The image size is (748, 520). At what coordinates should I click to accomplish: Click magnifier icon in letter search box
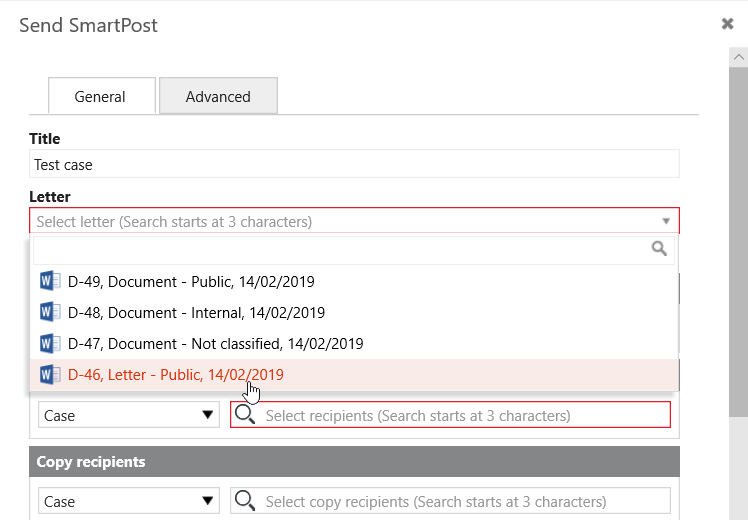click(659, 249)
